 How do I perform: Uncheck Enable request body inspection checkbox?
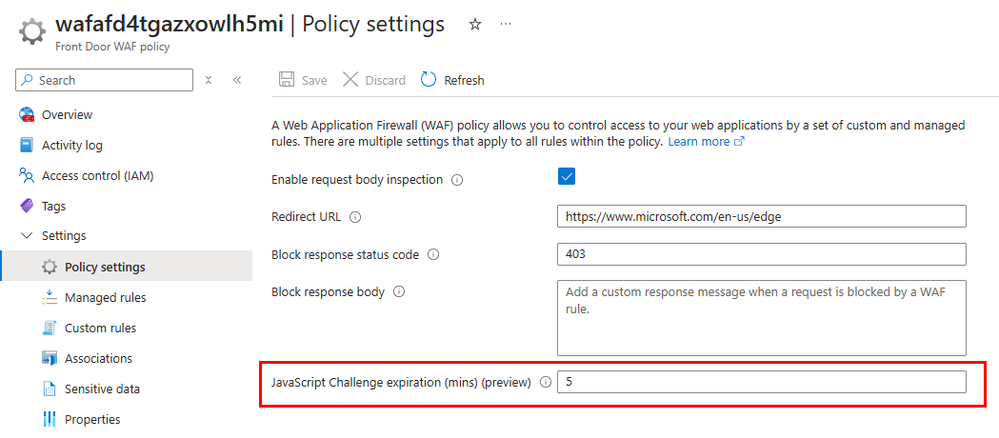tap(567, 177)
